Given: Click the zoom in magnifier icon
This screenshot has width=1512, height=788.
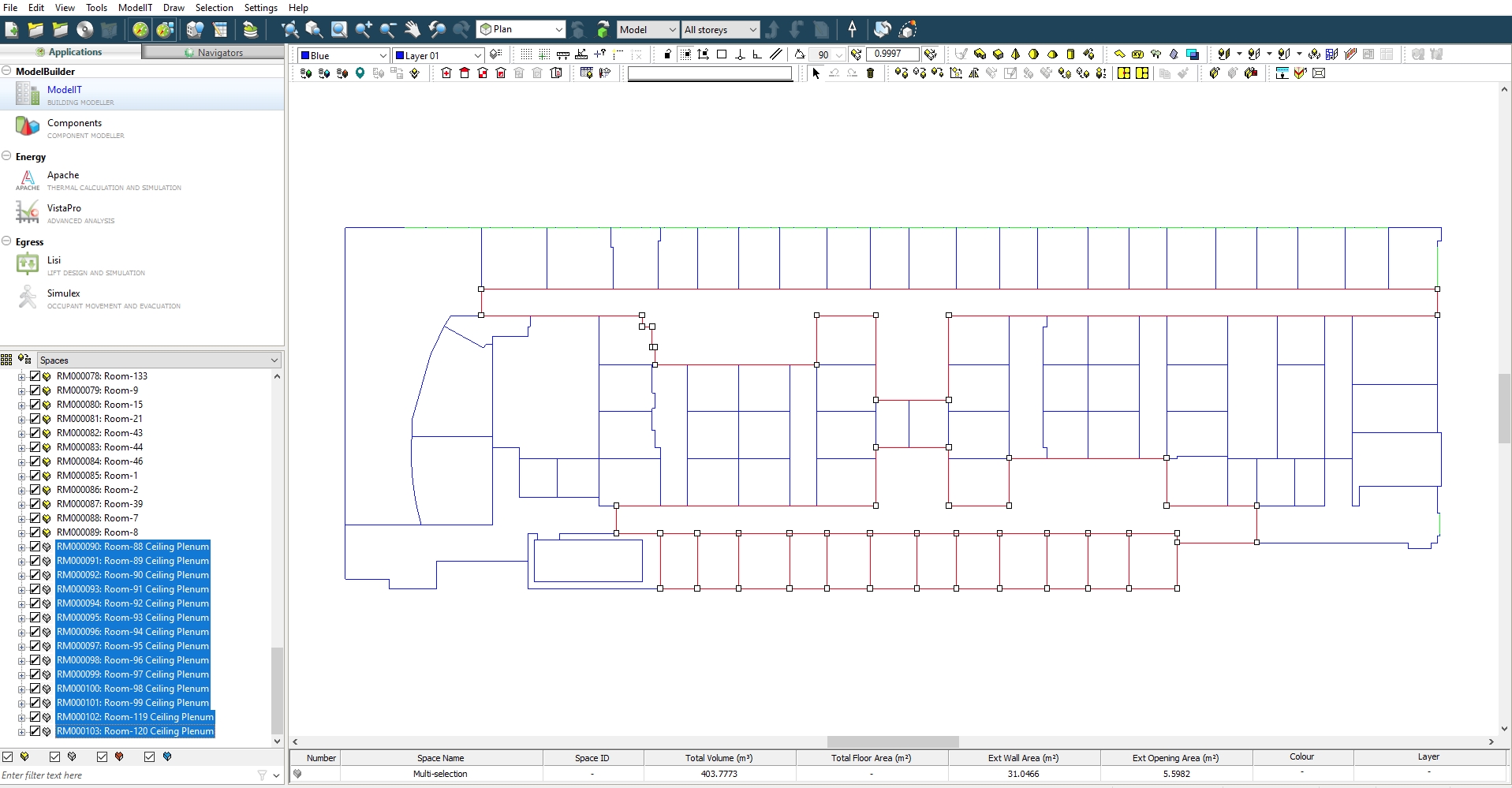Looking at the screenshot, I should coord(364,30).
